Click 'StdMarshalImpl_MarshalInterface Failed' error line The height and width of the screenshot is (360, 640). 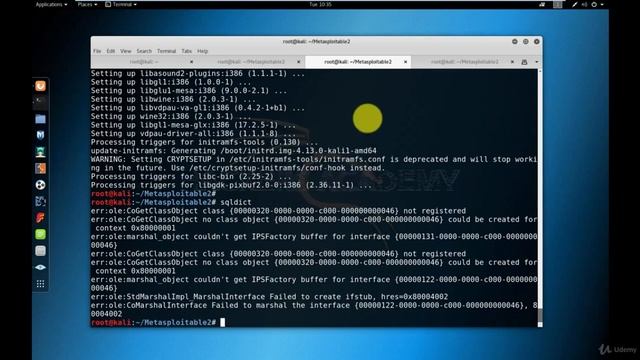click(269, 297)
